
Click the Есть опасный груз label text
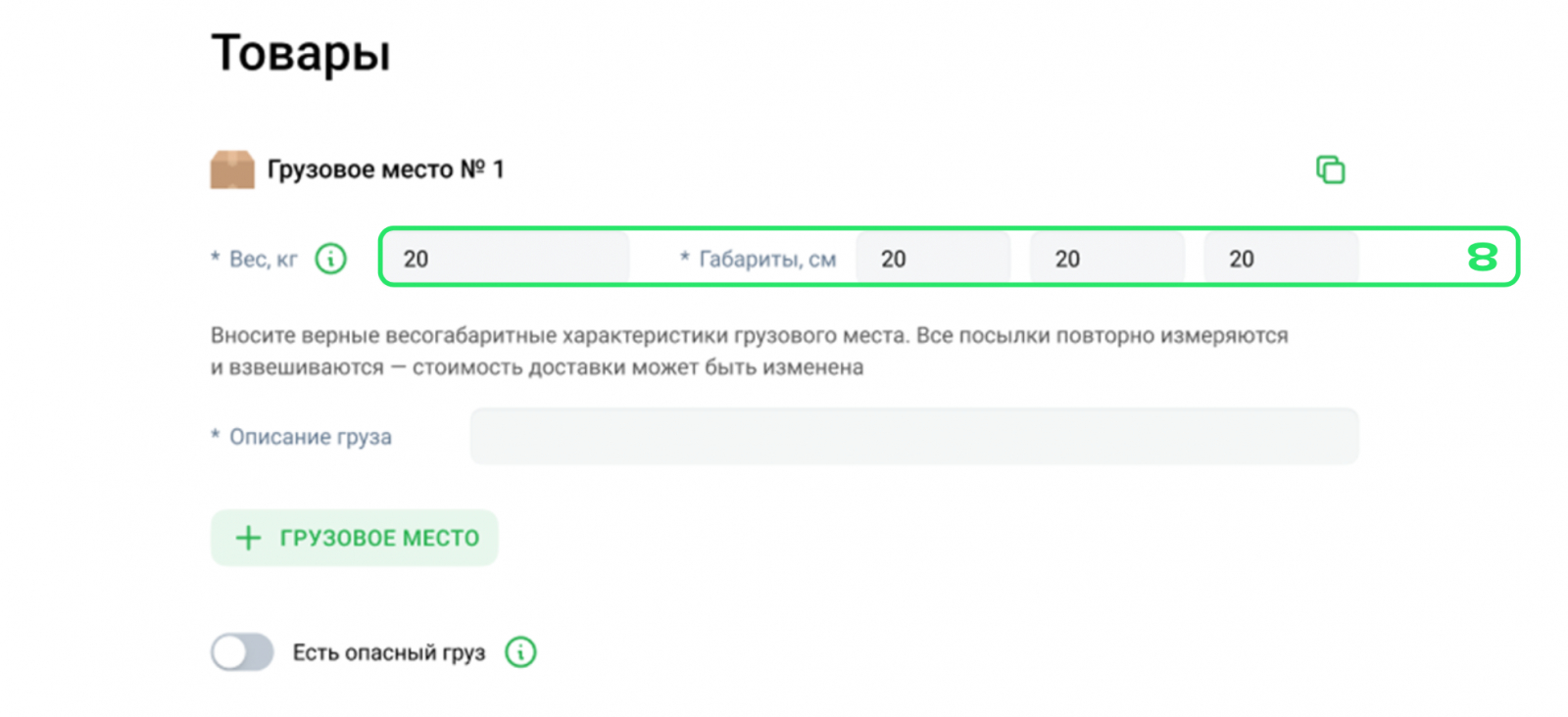coord(388,652)
